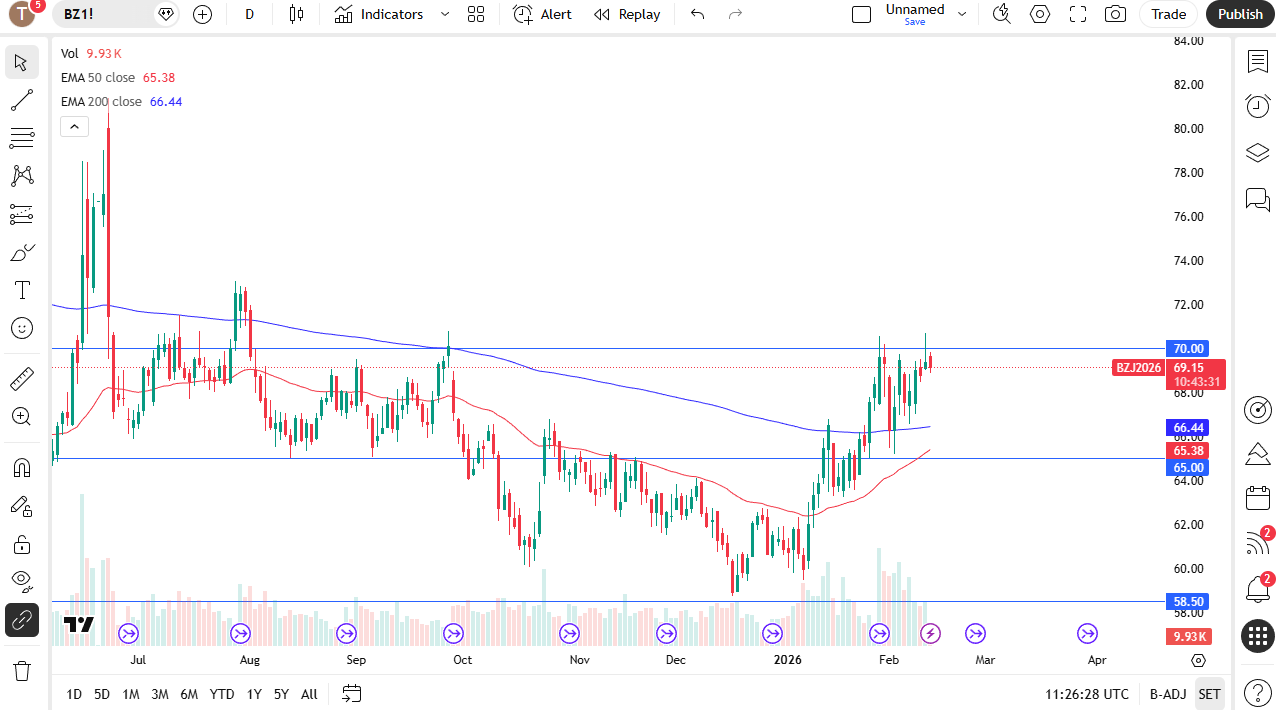Image resolution: width=1276 pixels, height=710 pixels.
Task: Open the alerts clock panel
Action: tap(1257, 105)
